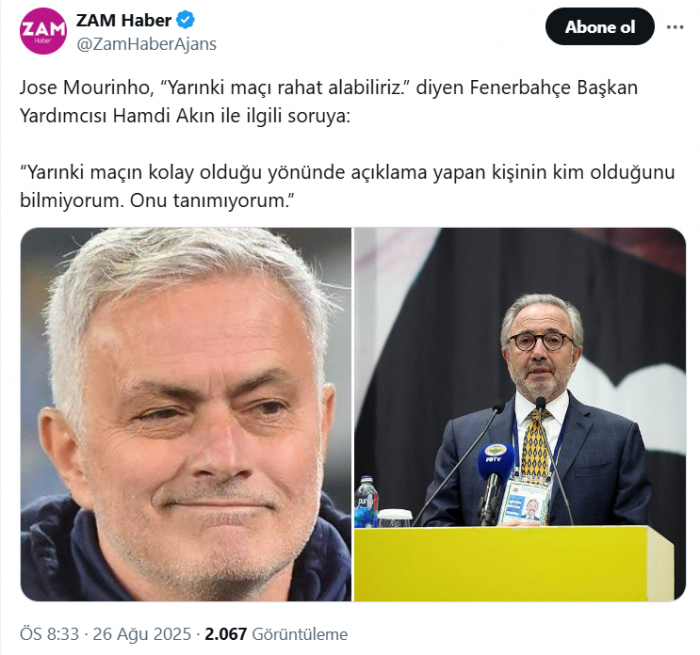Click the blue verified badge
The image size is (700, 655).
click(185, 20)
